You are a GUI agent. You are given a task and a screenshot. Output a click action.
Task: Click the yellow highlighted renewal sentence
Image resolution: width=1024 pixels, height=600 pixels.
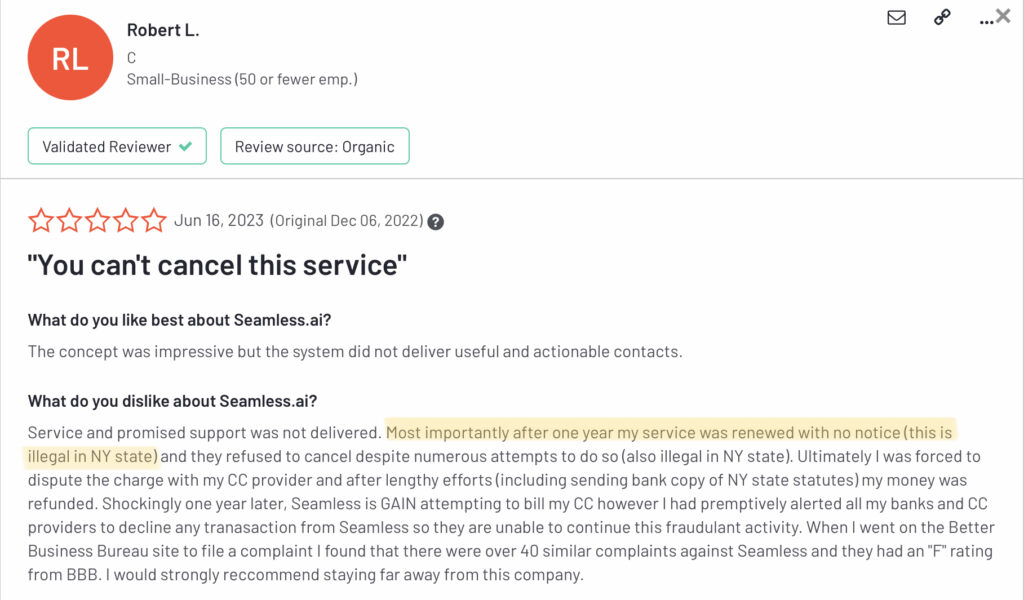(x=669, y=432)
